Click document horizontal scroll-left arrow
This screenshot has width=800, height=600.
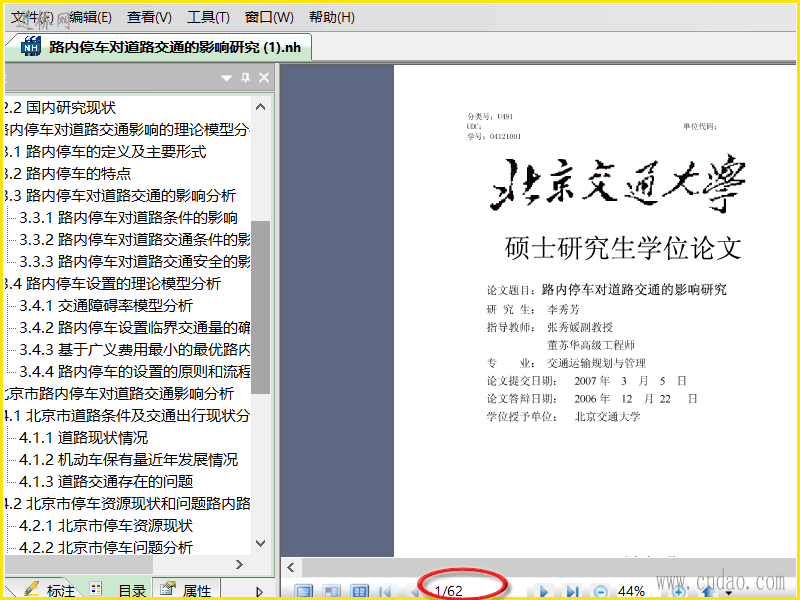[291, 567]
